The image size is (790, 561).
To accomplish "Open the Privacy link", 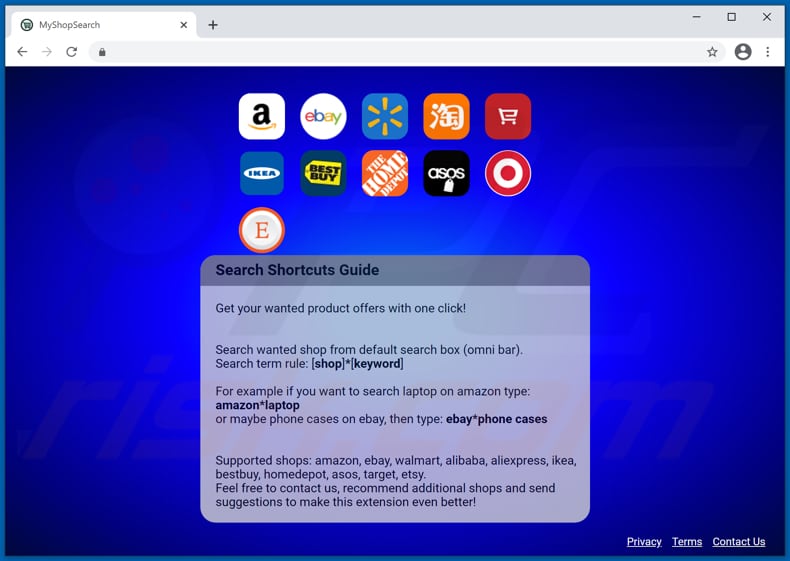I will 644,542.
